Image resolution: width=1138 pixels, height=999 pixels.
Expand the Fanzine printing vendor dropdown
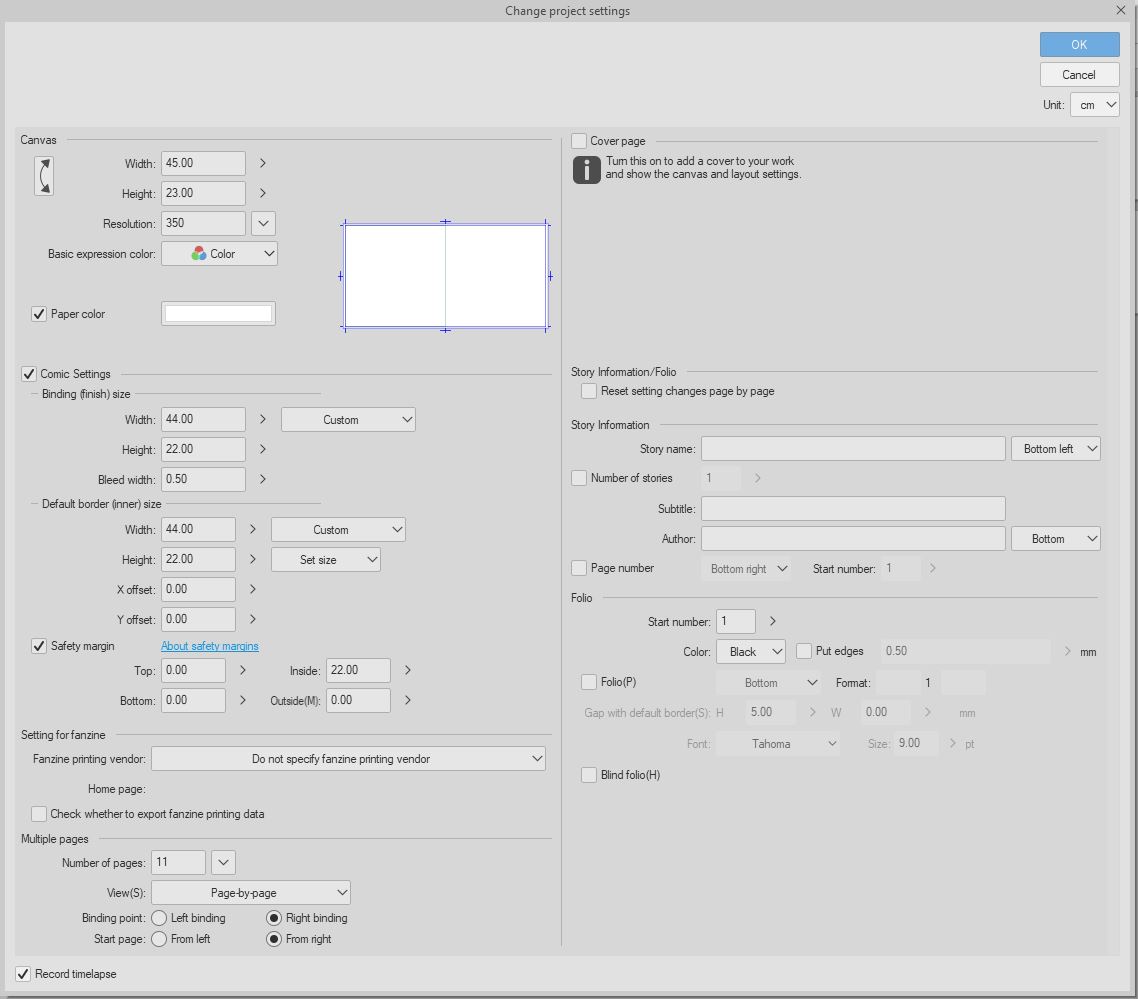click(x=348, y=759)
